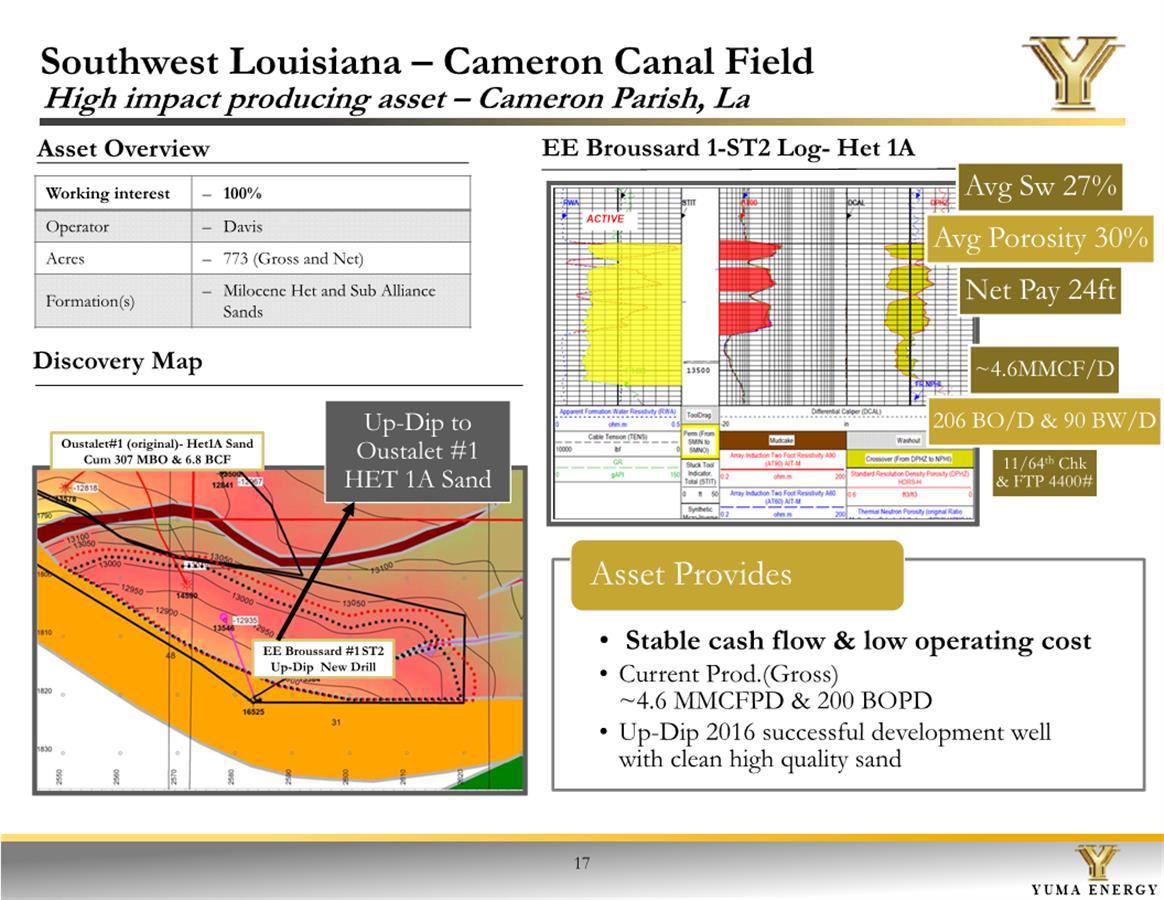
Task: Click the 'Oustalet#1 (original)- Het1A Sand' callout
Action: 157,451
